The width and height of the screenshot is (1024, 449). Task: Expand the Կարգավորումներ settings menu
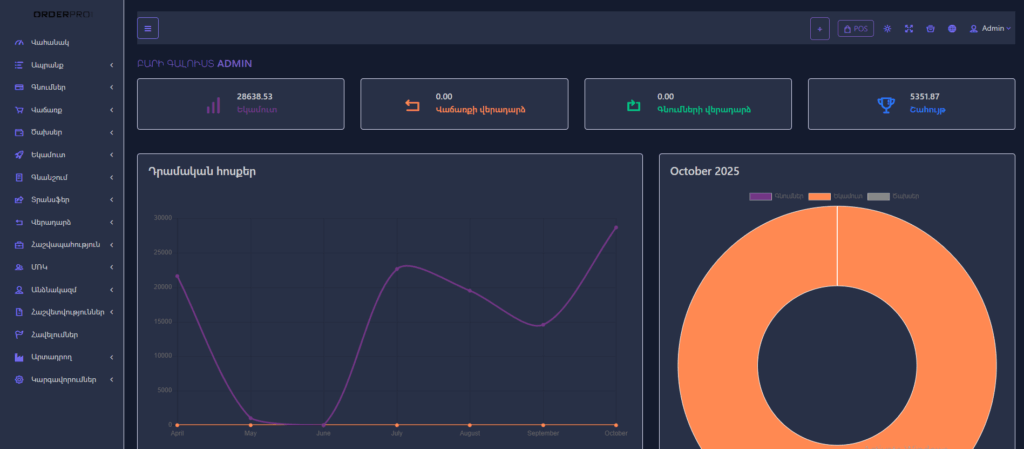click(60, 380)
